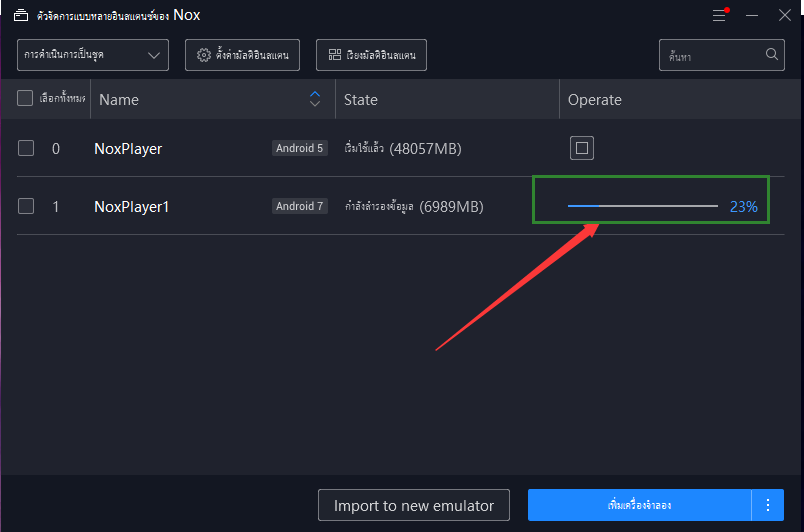804x532 pixels.
Task: Minimize the Nox multi-instance window
Action: (x=752, y=16)
